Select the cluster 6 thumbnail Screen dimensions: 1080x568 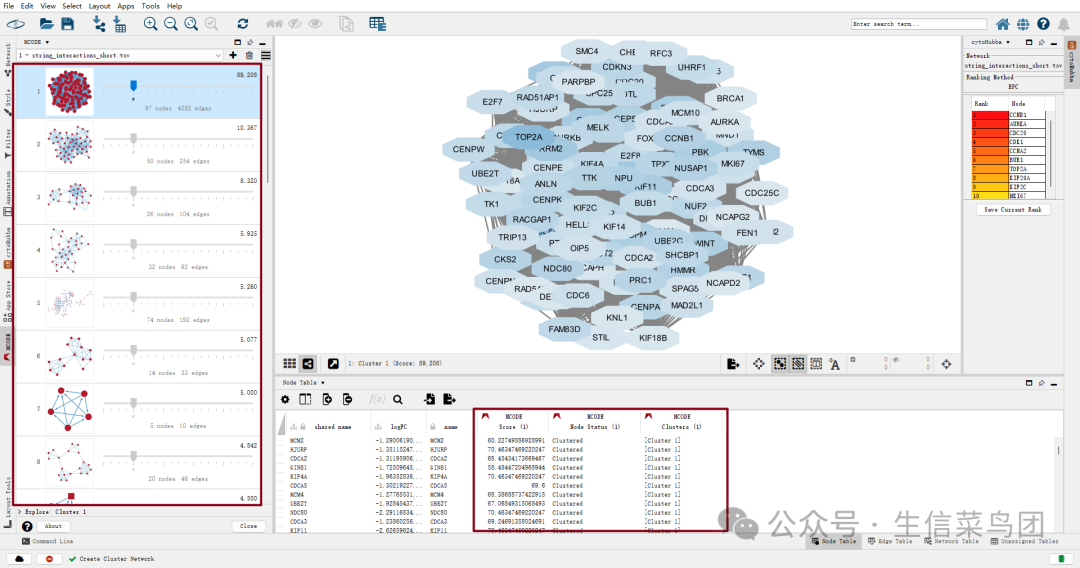(x=70, y=356)
